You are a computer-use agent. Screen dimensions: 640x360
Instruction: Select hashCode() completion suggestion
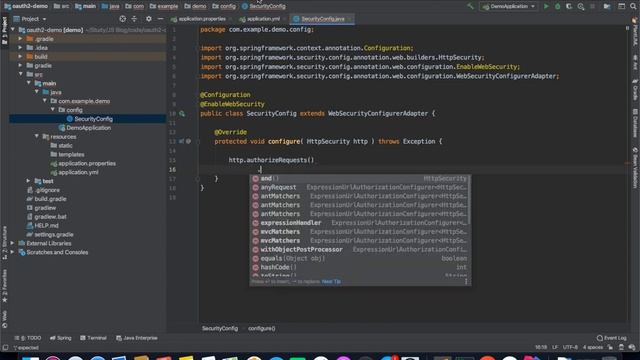coord(360,267)
